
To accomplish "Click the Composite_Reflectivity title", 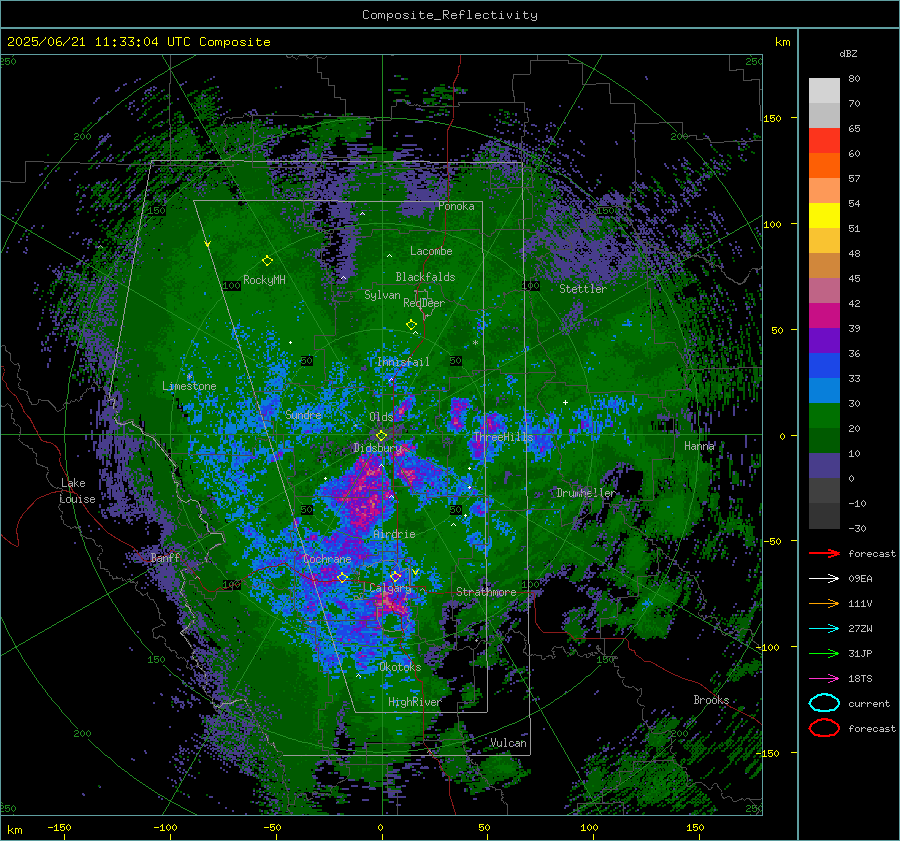I will tap(450, 15).
